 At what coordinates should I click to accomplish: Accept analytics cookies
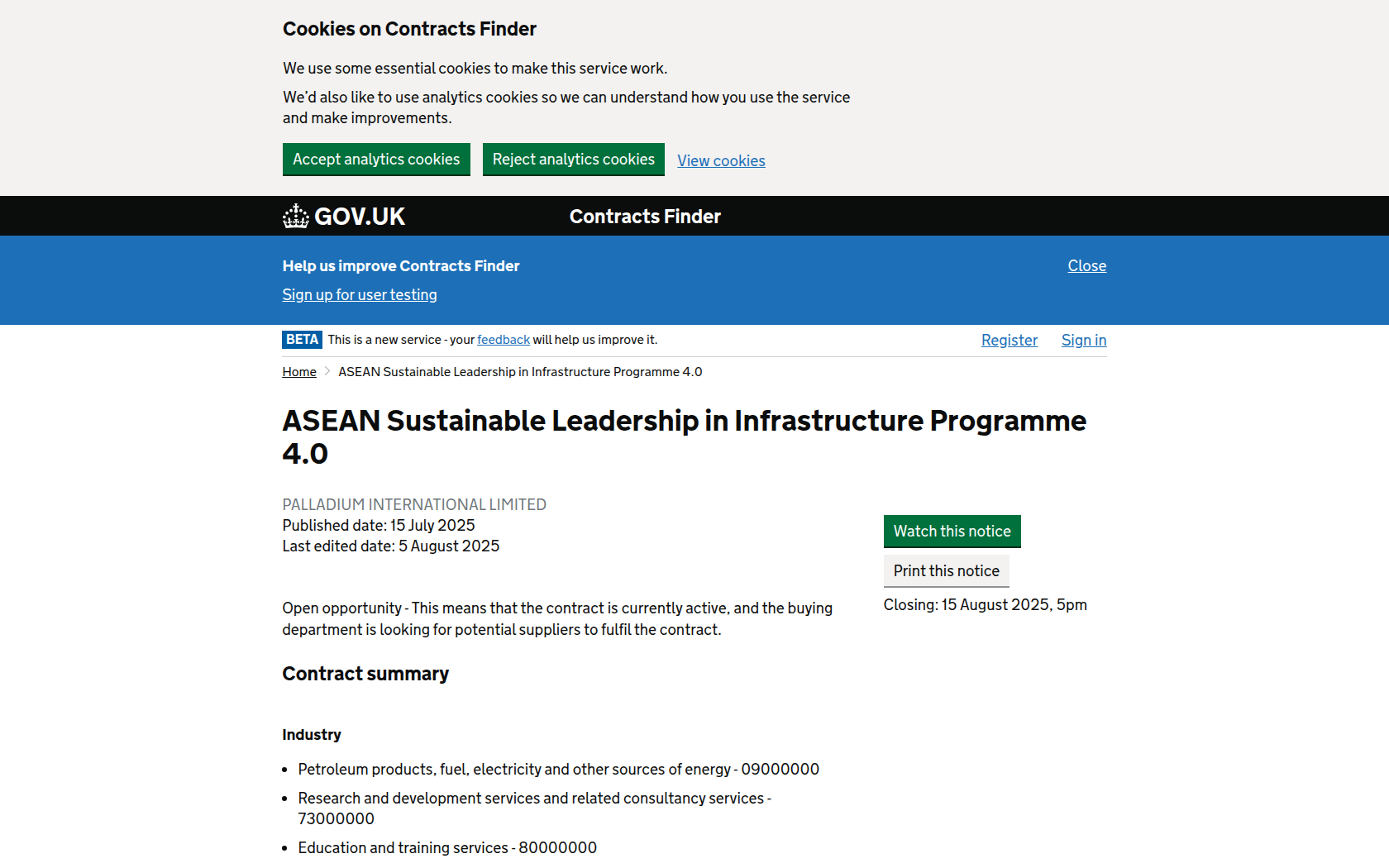[x=376, y=160]
